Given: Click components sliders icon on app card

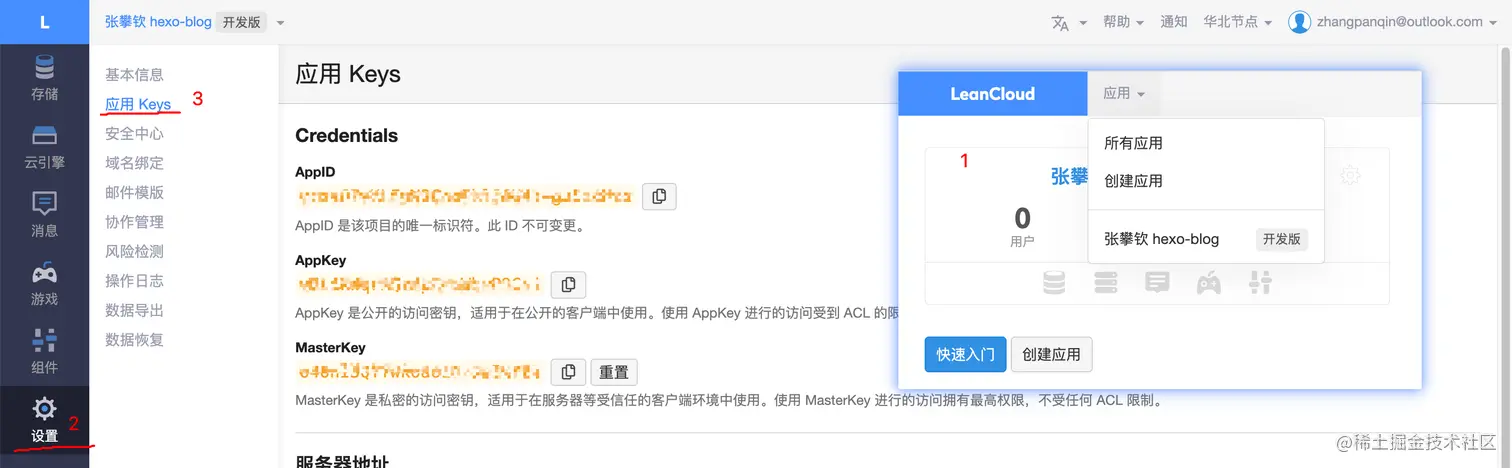Looking at the screenshot, I should [1260, 283].
